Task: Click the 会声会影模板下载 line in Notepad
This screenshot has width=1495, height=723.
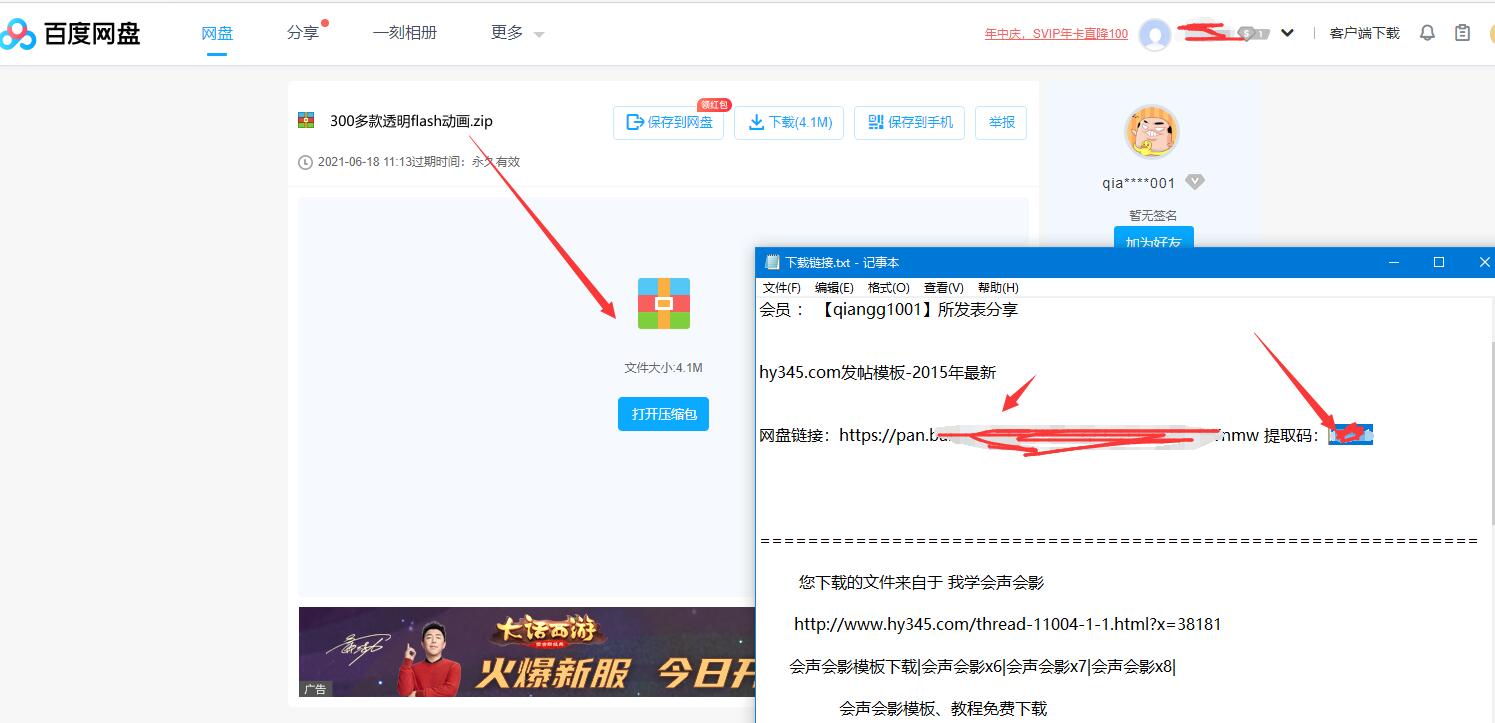Action: point(983,666)
